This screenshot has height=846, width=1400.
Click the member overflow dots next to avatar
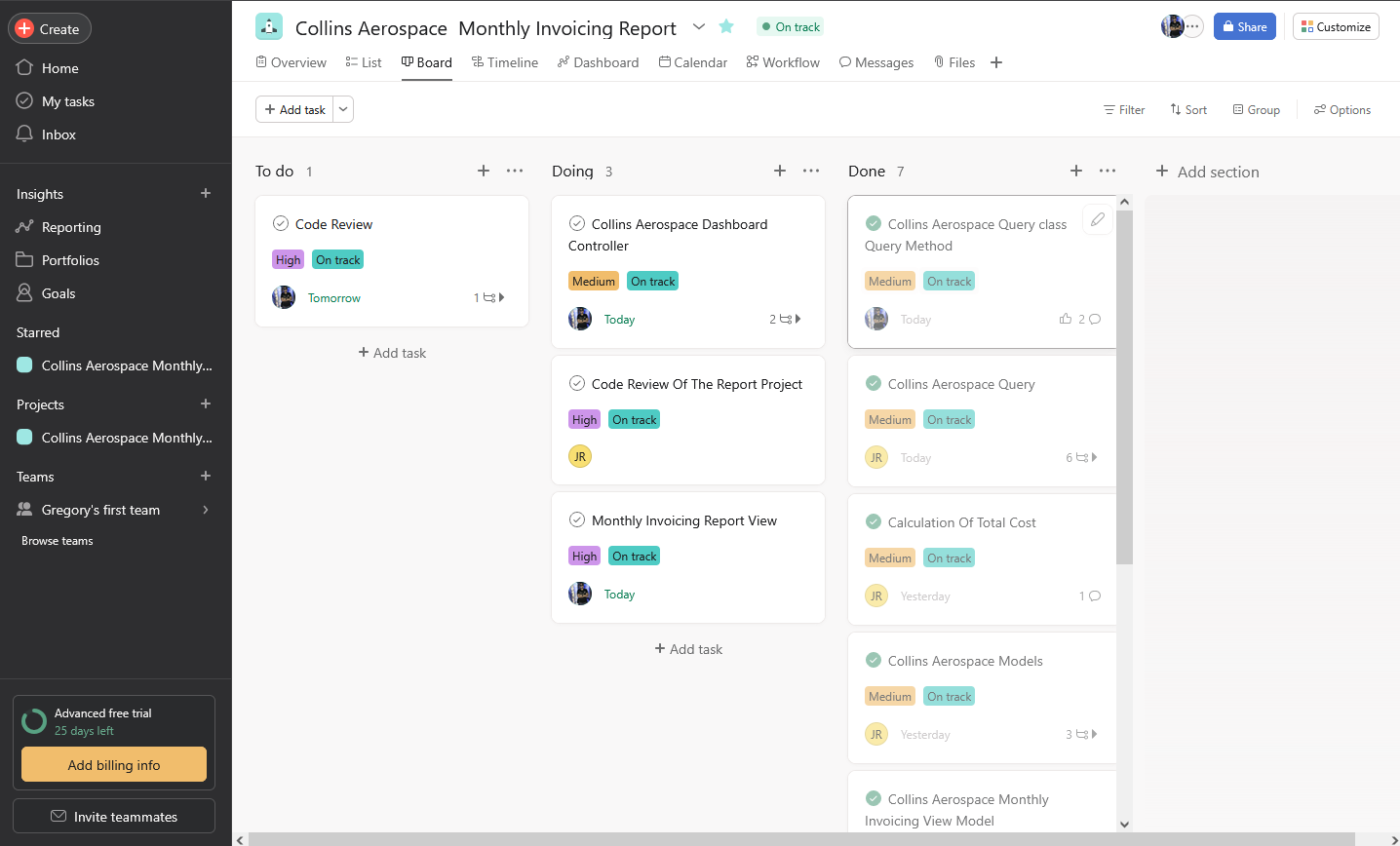pyautogui.click(x=1193, y=26)
